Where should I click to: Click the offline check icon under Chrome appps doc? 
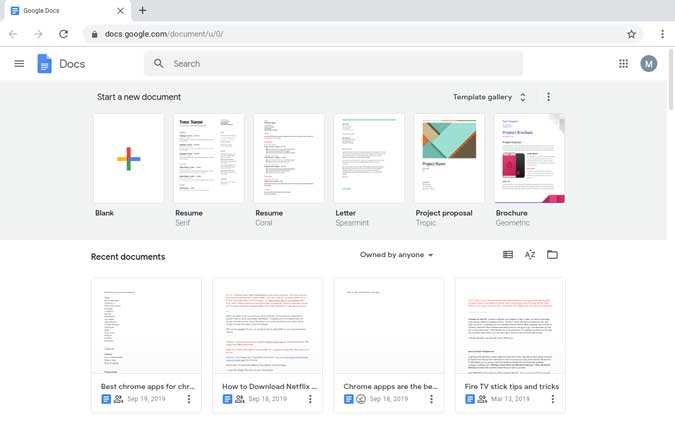(x=361, y=399)
